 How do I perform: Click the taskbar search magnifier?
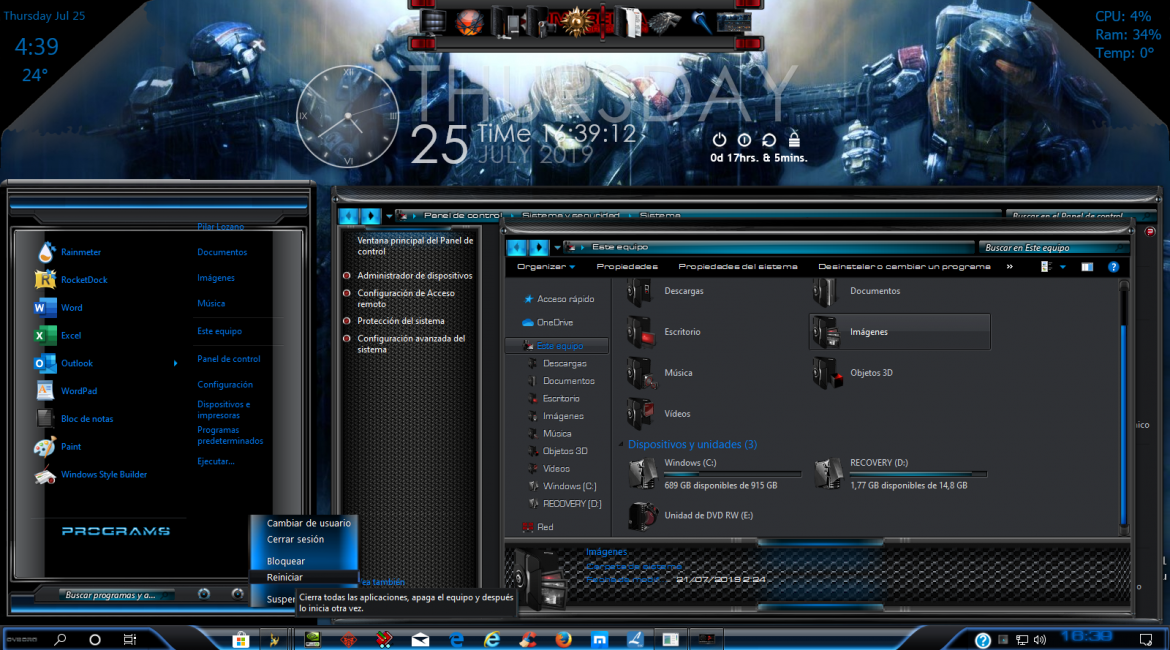[x=60, y=640]
